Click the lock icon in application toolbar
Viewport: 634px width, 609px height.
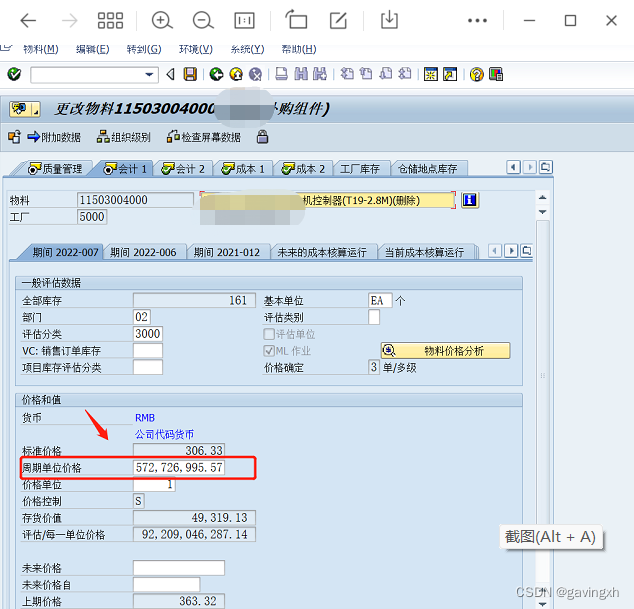point(262,137)
